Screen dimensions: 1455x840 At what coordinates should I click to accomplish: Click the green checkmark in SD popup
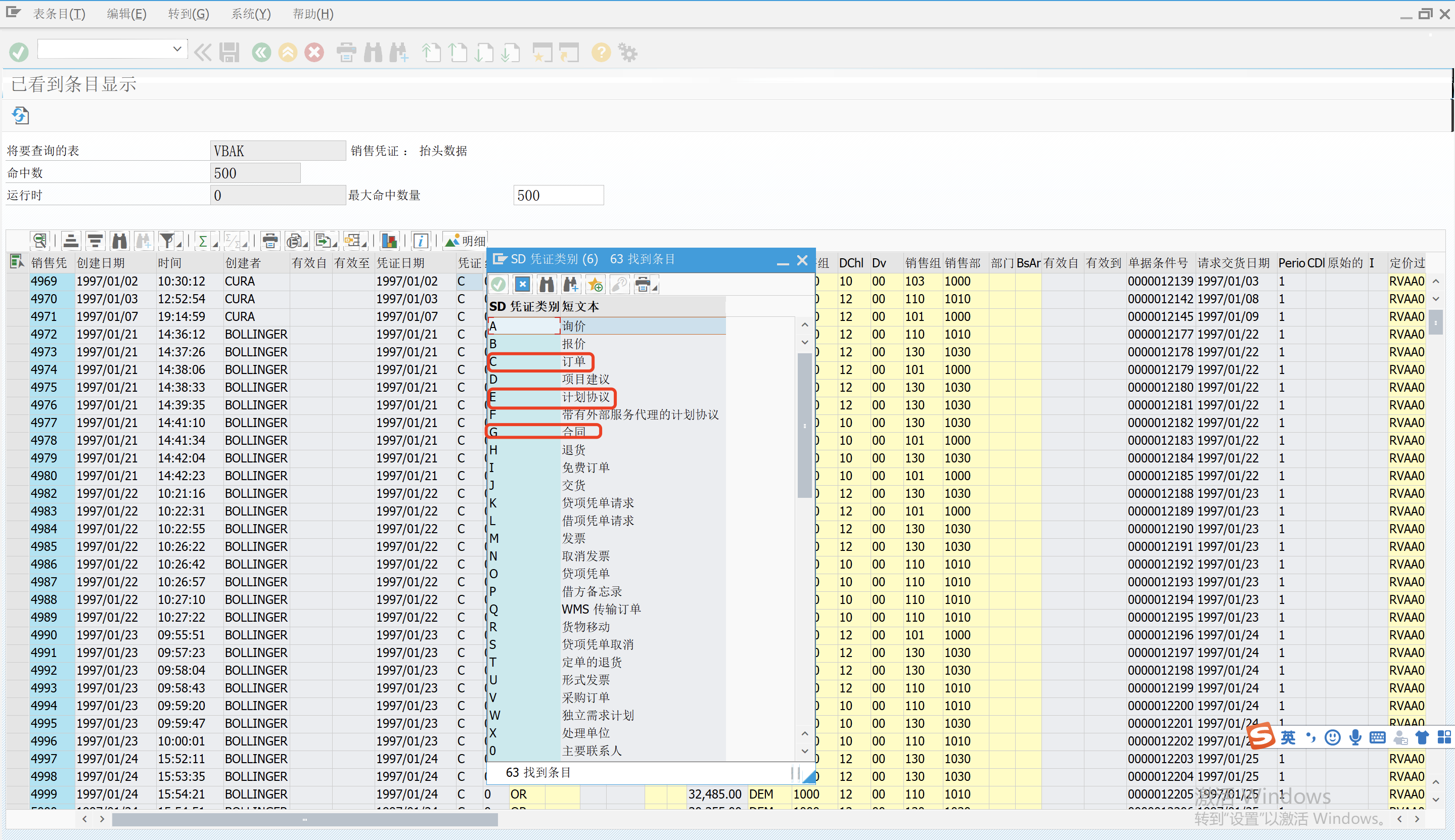coord(499,285)
